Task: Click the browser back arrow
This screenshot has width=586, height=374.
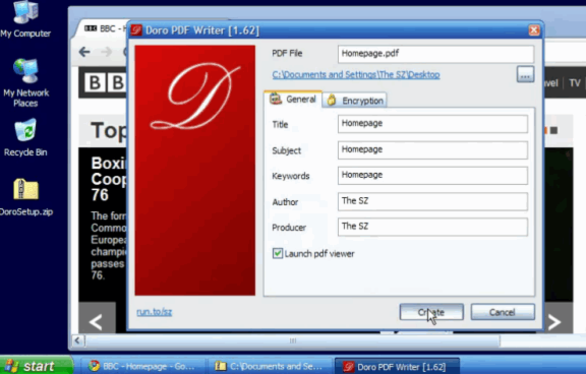Action: coord(85,52)
